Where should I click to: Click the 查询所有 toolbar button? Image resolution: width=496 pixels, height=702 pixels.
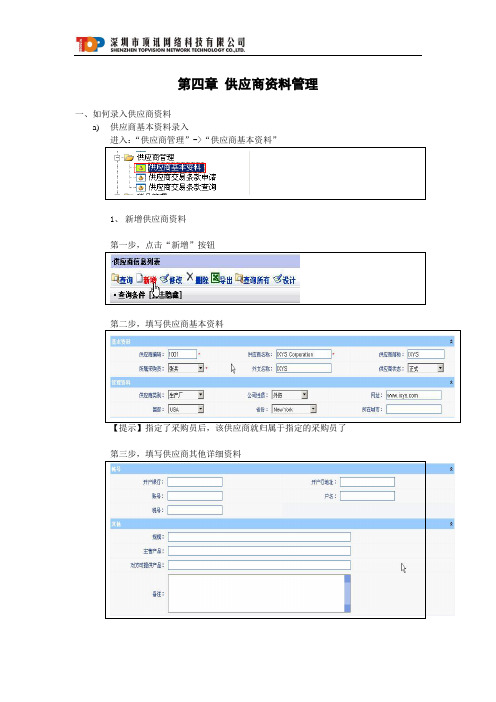(x=252, y=279)
